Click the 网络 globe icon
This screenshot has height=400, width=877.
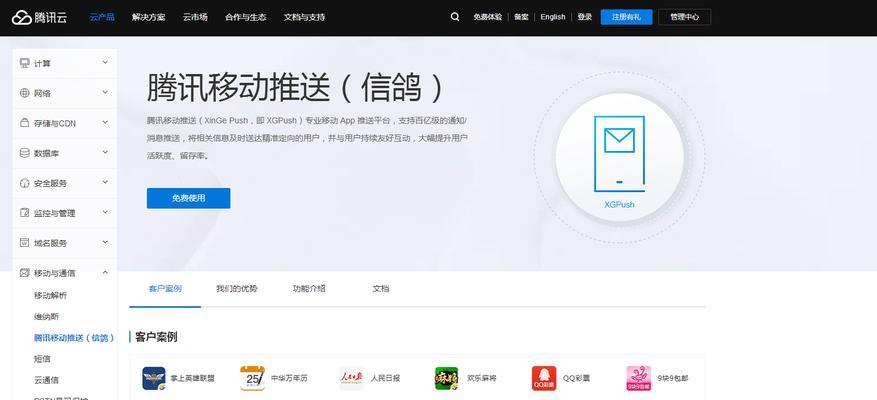(x=25, y=93)
